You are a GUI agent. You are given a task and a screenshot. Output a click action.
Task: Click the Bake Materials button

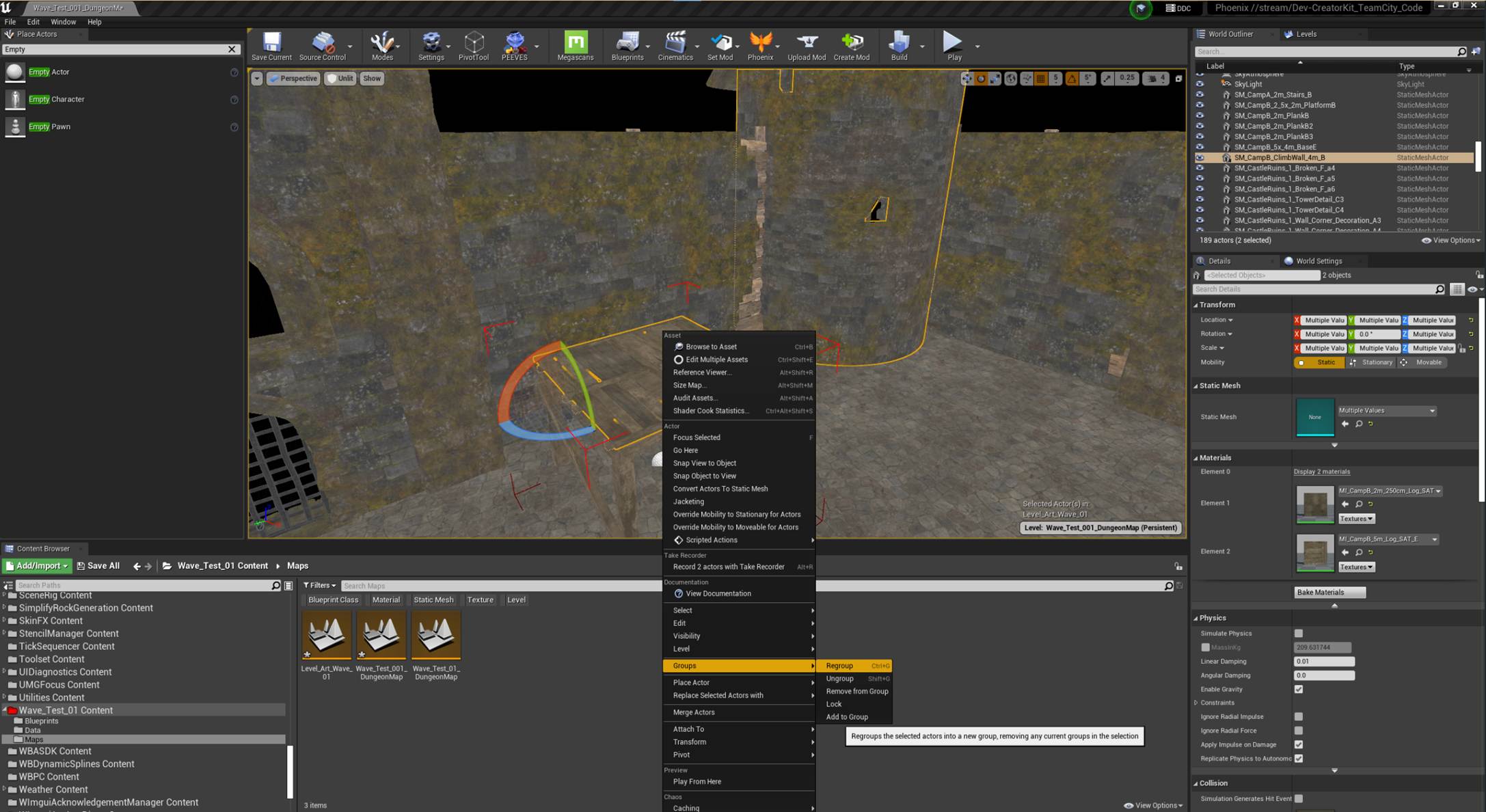point(1329,593)
